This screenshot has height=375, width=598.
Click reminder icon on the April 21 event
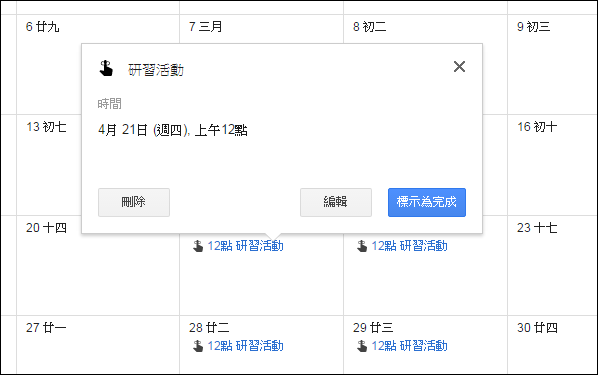coord(198,246)
